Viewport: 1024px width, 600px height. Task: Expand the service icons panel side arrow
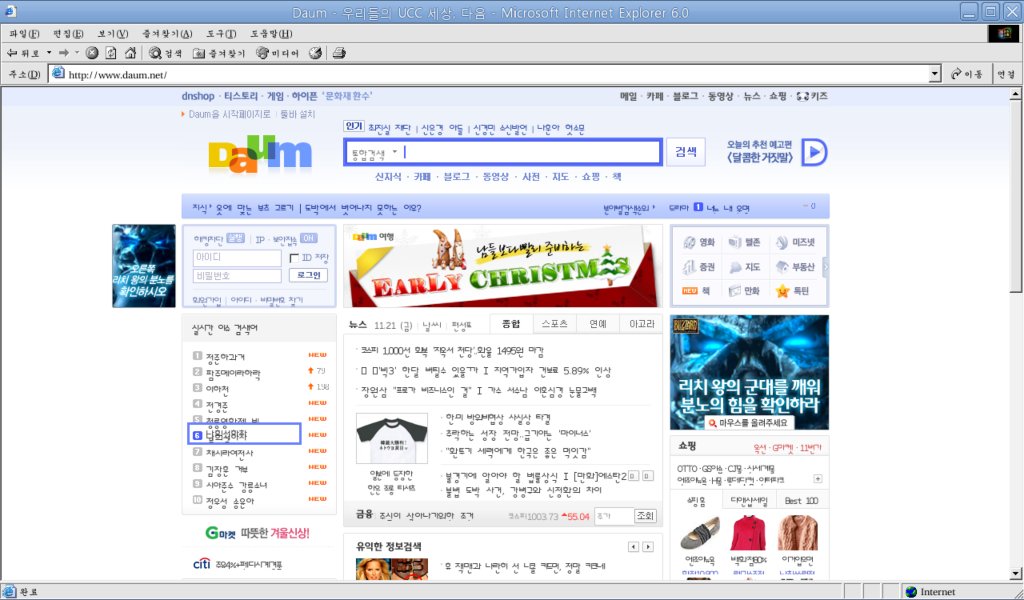point(826,266)
